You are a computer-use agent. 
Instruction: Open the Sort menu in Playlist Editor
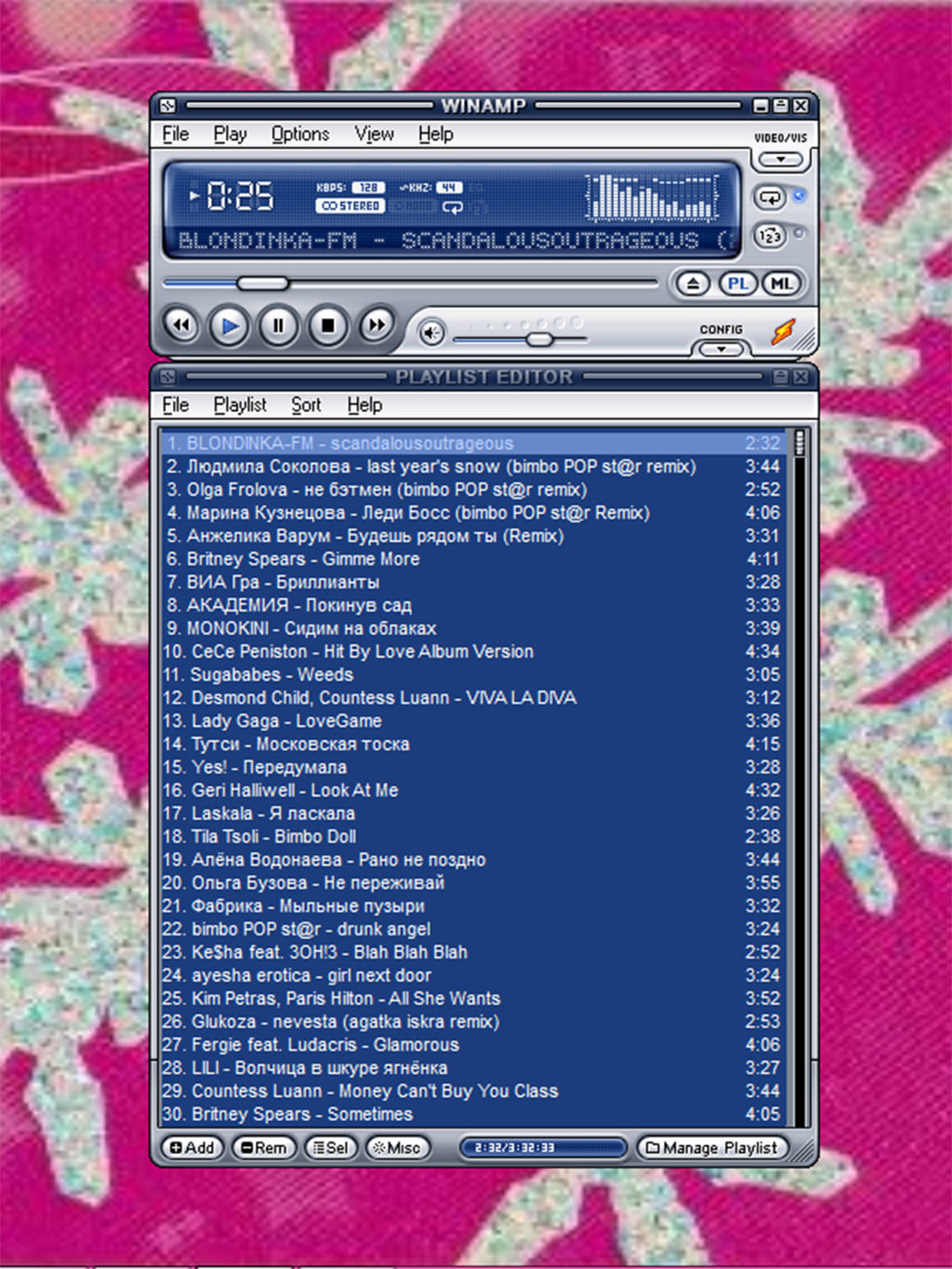tap(306, 405)
